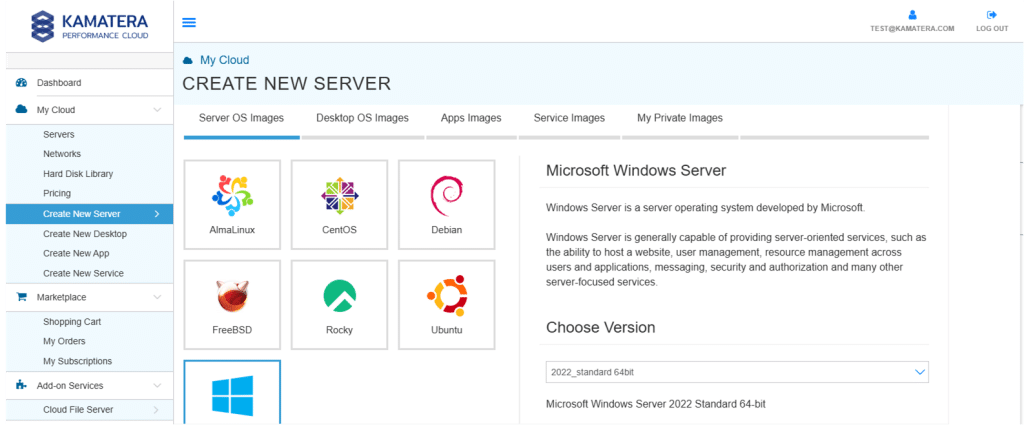Image resolution: width=1024 pixels, height=425 pixels.
Task: Pick the FreeBSD daemon logo tile
Action: point(232,305)
